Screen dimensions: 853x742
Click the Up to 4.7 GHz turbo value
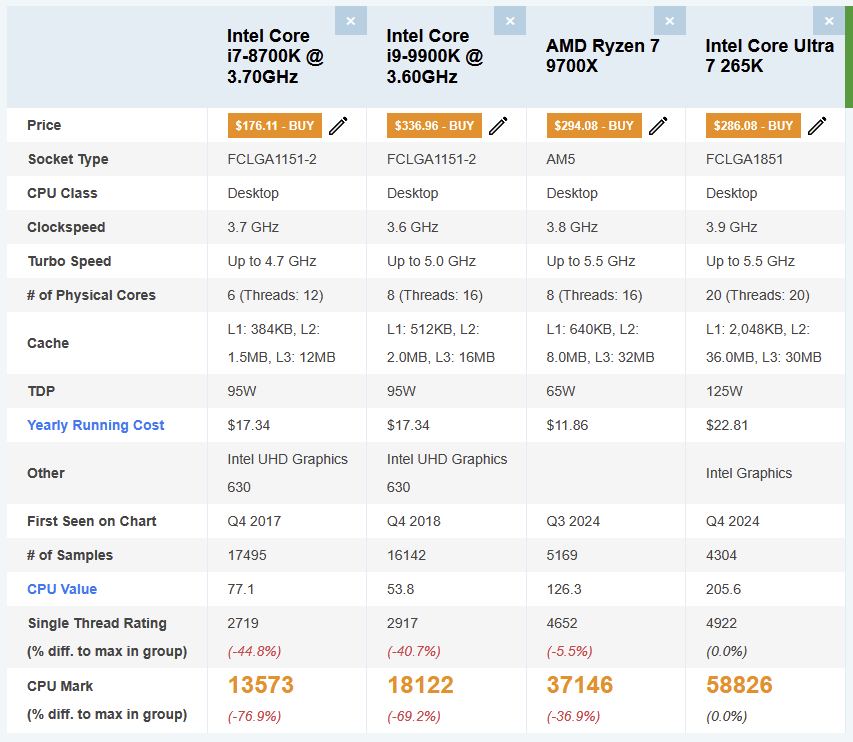272,262
